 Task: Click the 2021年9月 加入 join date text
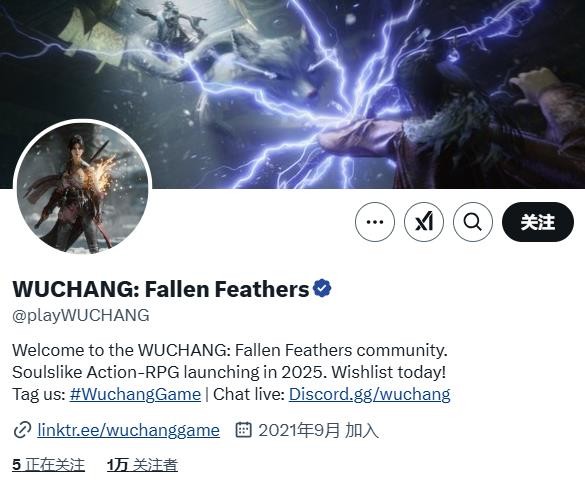319,430
